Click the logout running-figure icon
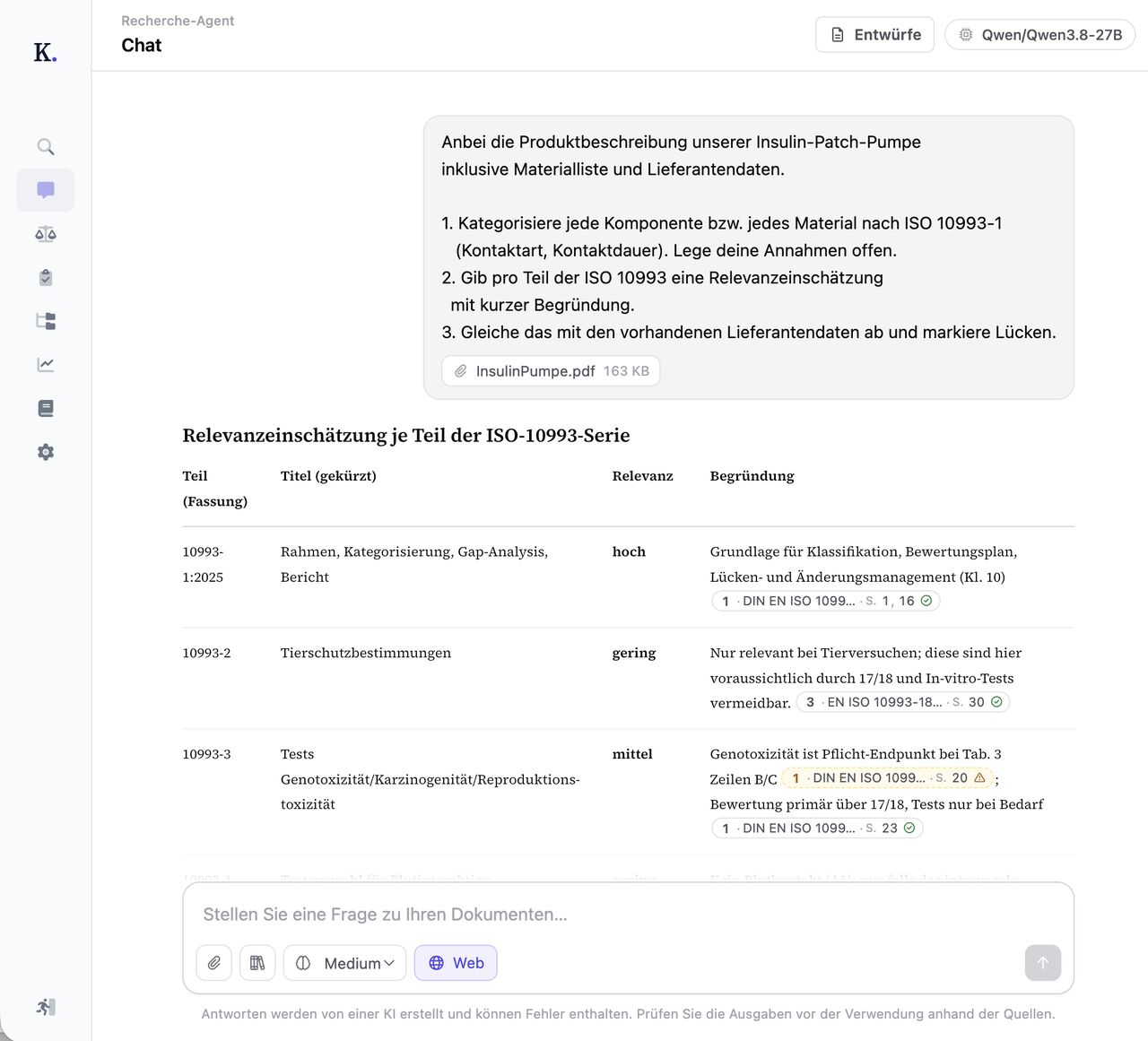This screenshot has height=1041, width=1148. [x=46, y=1007]
